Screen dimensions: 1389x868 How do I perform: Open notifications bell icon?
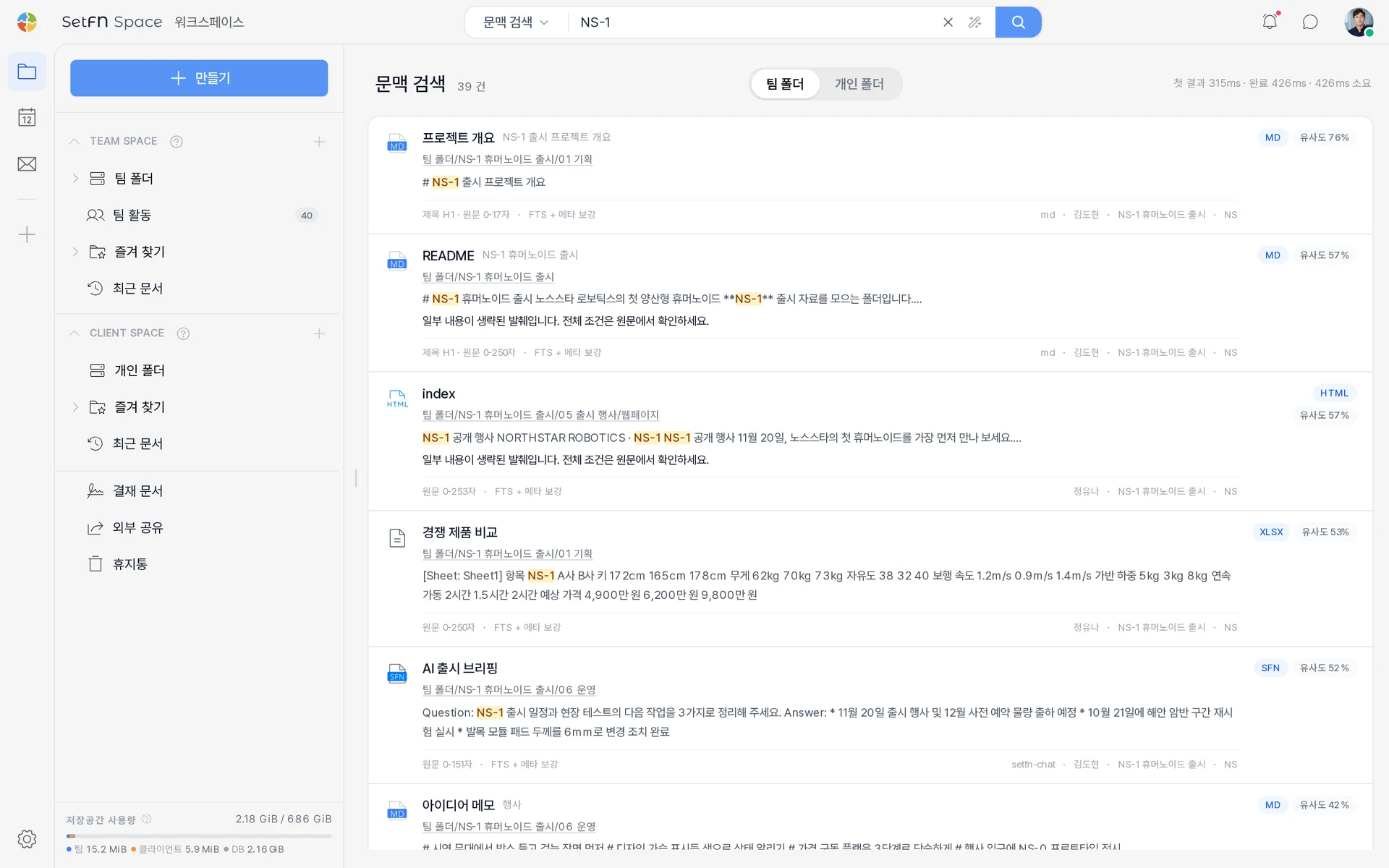1270,22
